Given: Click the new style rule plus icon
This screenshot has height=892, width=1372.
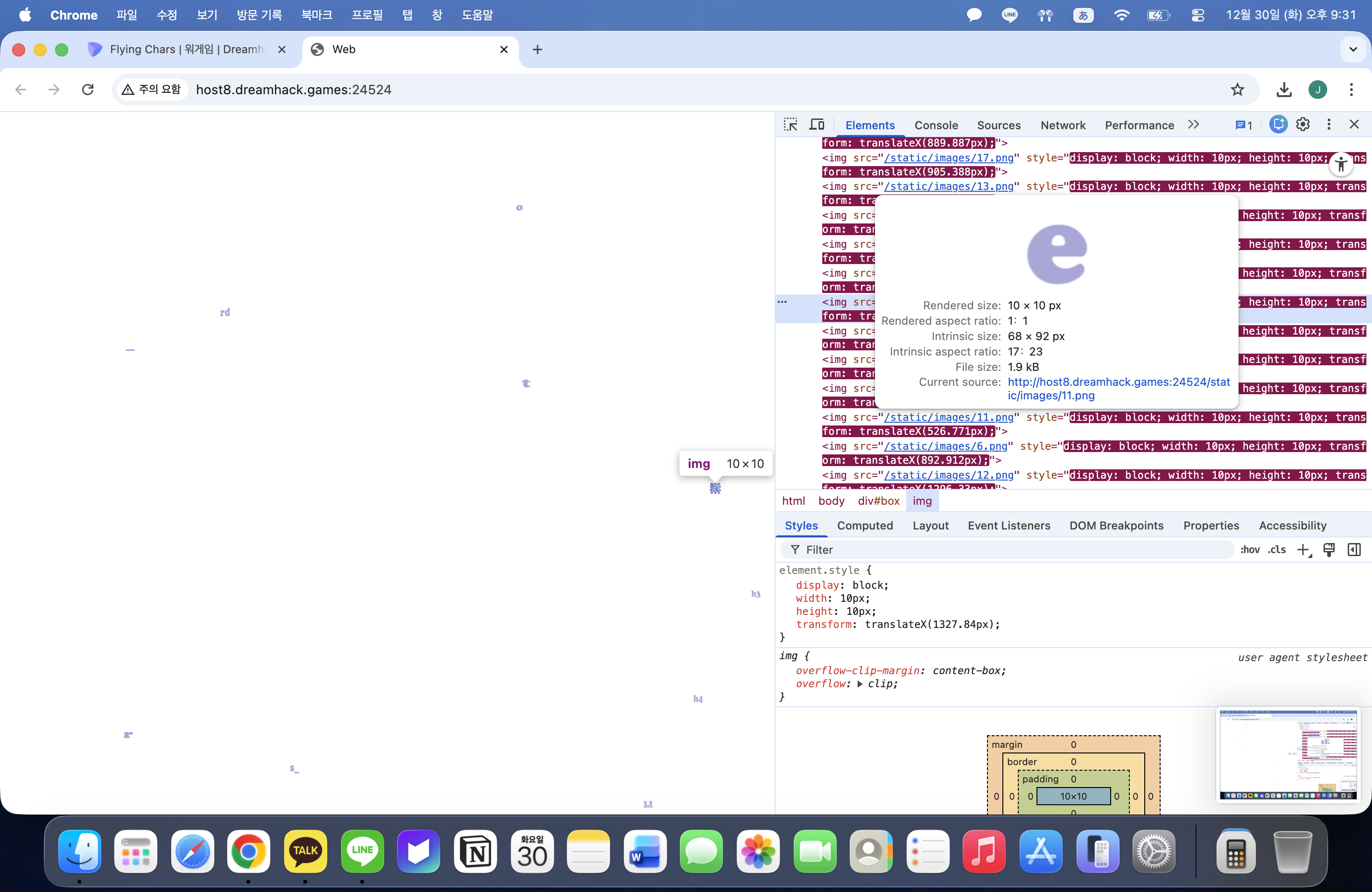Looking at the screenshot, I should pyautogui.click(x=1303, y=550).
